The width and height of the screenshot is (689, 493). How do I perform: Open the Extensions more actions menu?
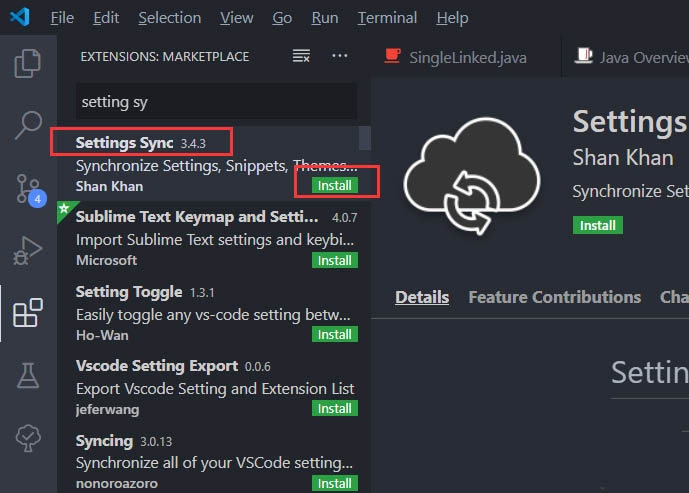(x=340, y=56)
